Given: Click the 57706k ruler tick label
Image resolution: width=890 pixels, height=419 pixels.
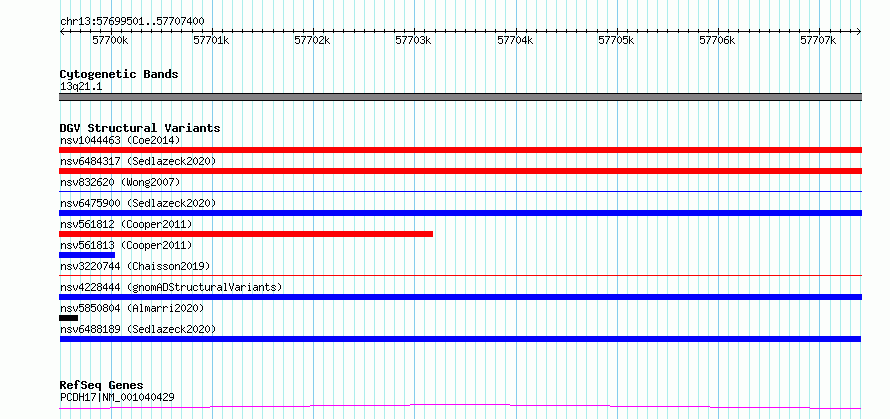Looking at the screenshot, I should [x=717, y=41].
